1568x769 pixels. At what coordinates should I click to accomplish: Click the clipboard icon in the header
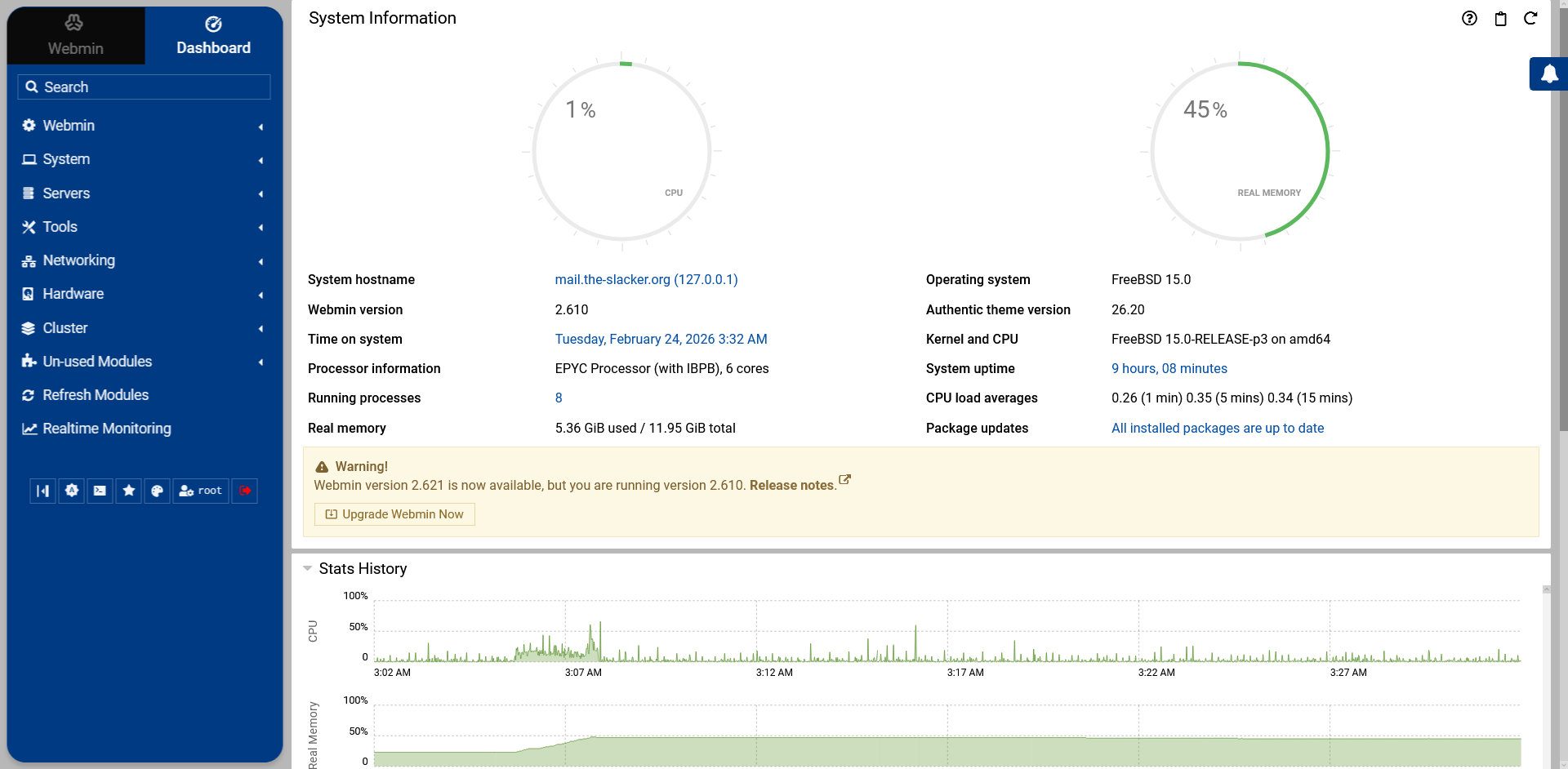[1500, 18]
